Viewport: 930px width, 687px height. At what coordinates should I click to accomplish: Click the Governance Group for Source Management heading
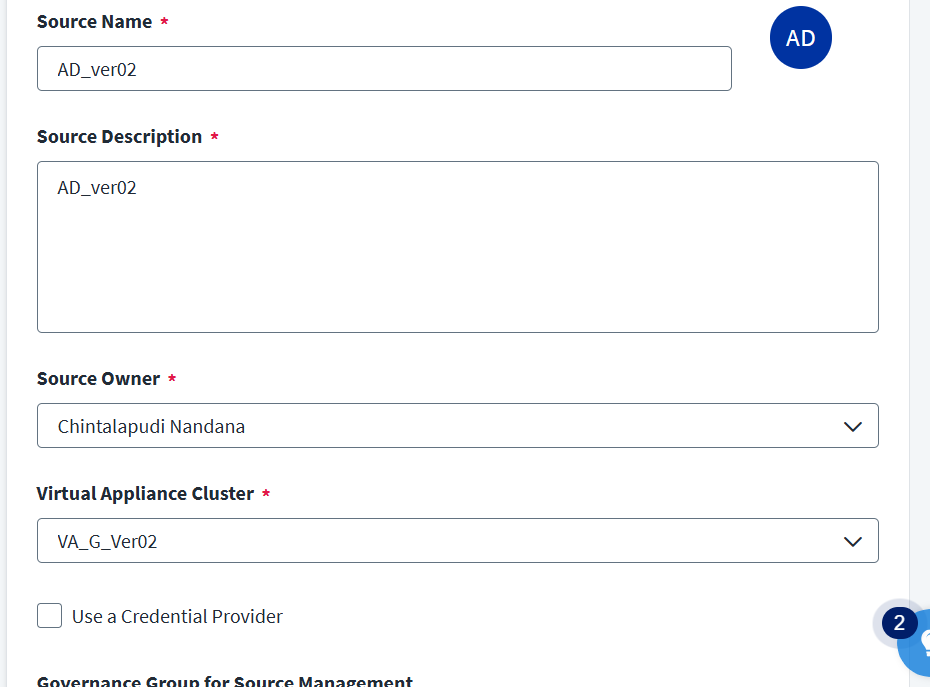[x=224, y=681]
